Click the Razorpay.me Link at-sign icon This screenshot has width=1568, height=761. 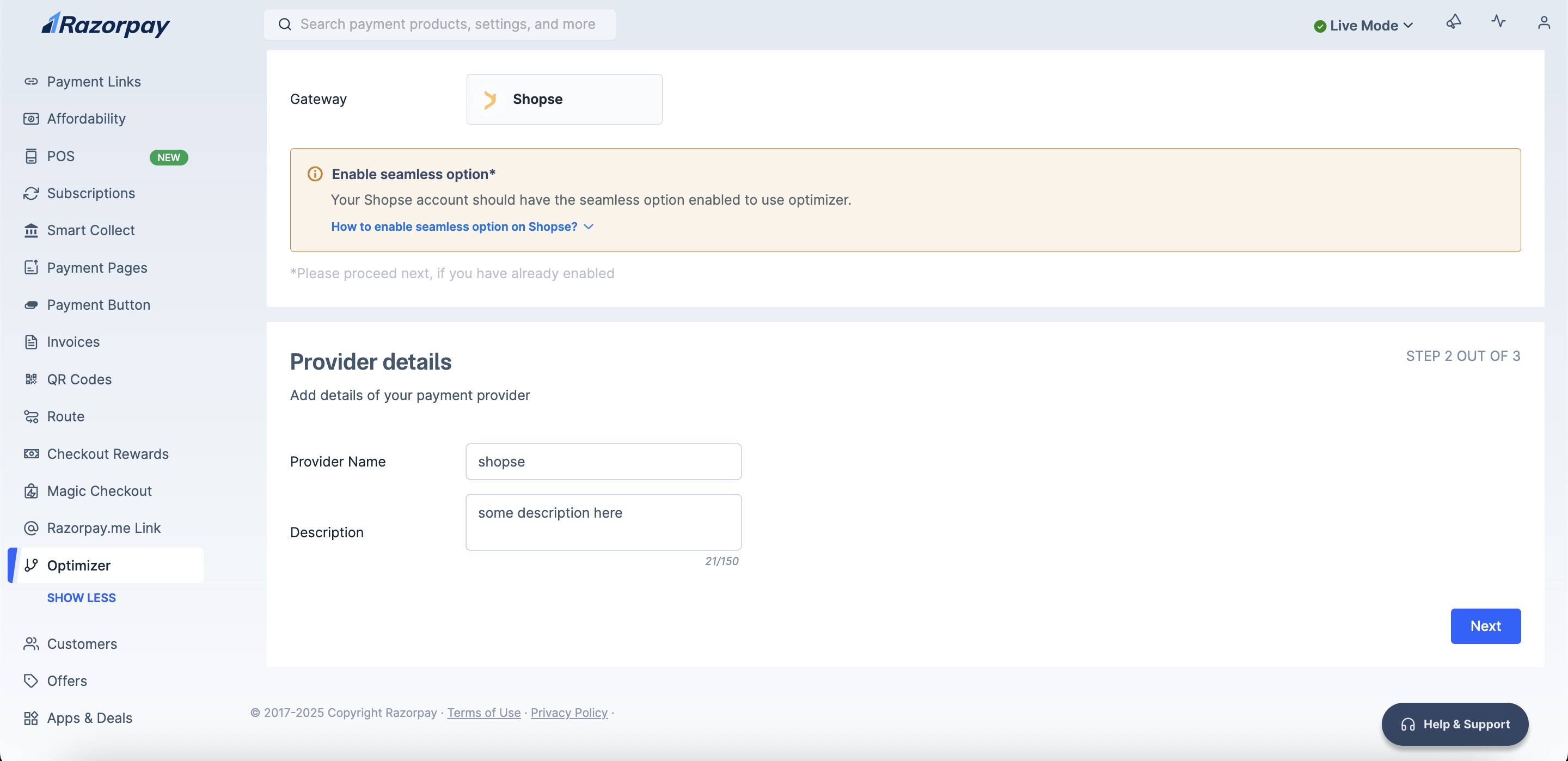click(31, 529)
